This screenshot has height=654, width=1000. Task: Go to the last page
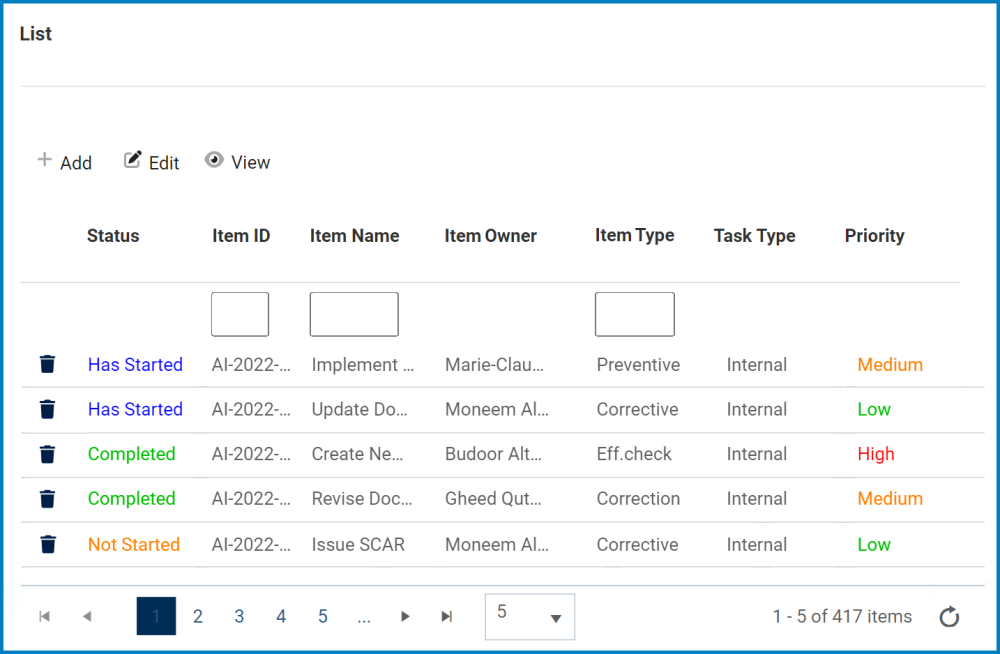click(x=446, y=617)
